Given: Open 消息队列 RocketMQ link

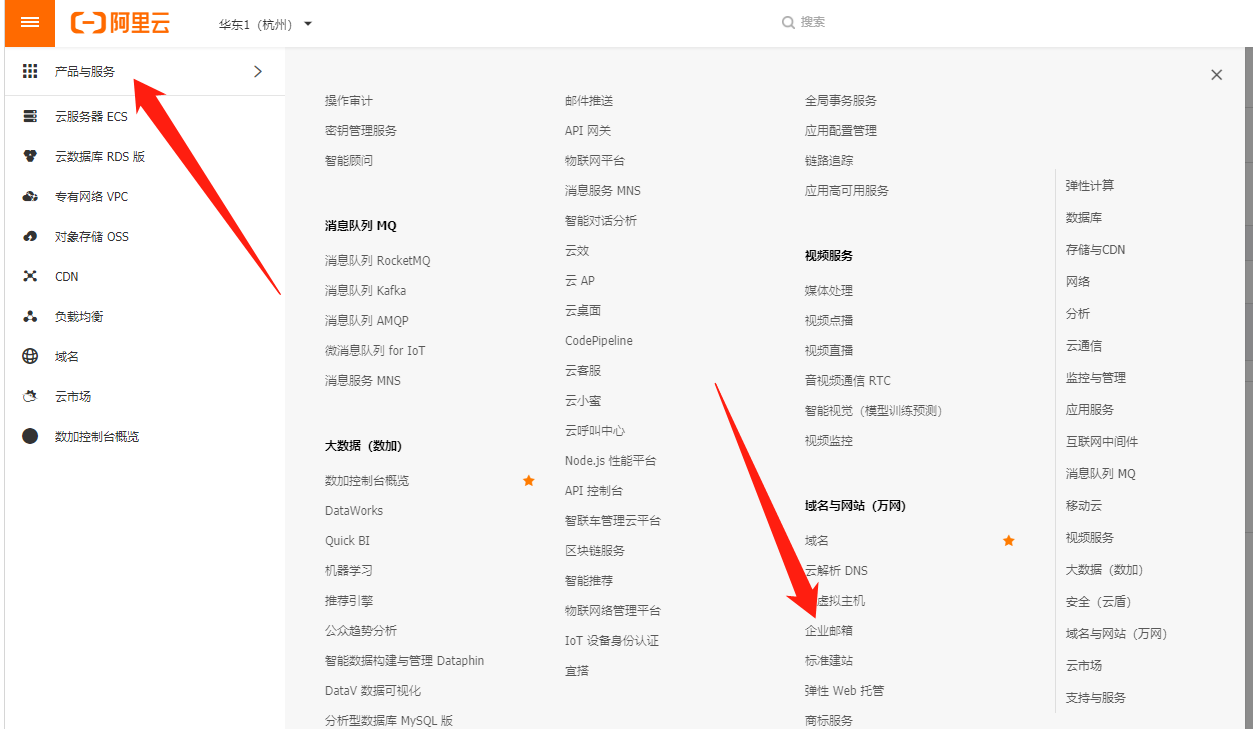Looking at the screenshot, I should [x=378, y=261].
